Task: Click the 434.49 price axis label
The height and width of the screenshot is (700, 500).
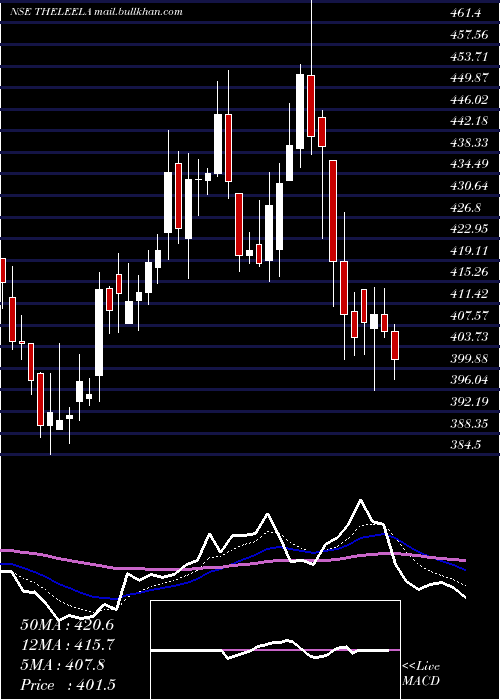Action: click(469, 165)
